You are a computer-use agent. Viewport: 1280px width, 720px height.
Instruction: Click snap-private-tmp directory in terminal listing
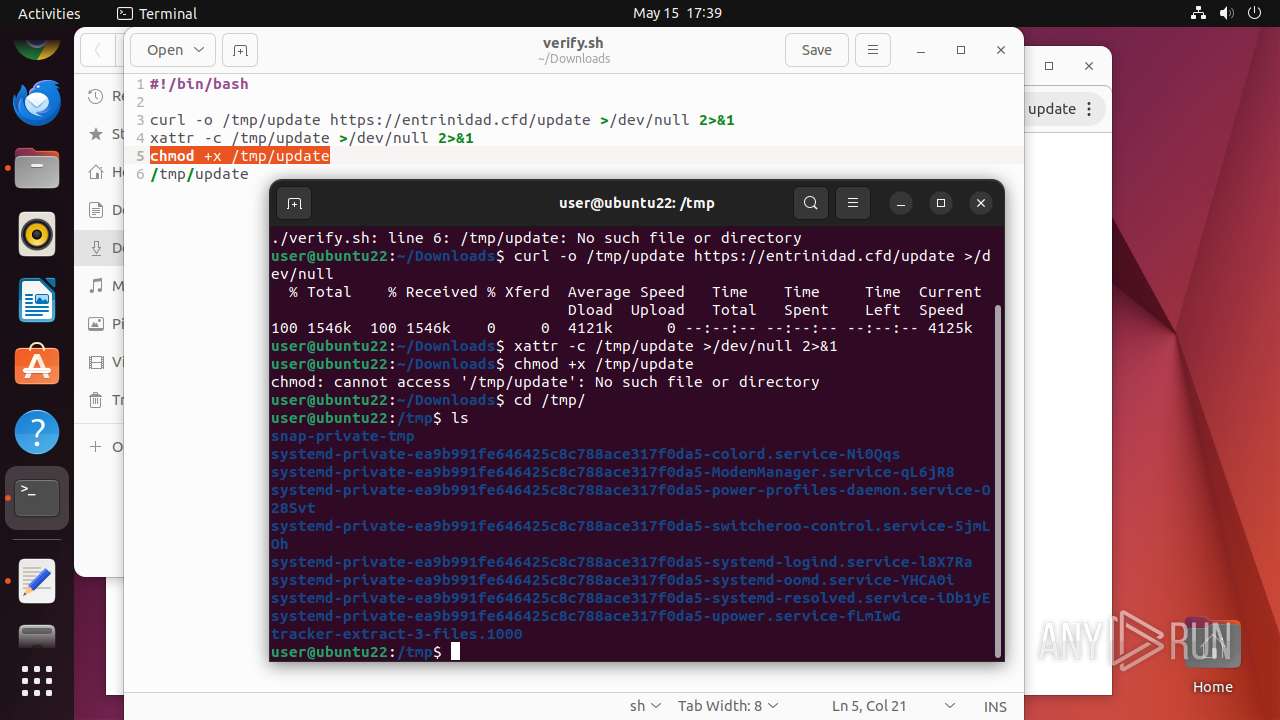tap(342, 436)
